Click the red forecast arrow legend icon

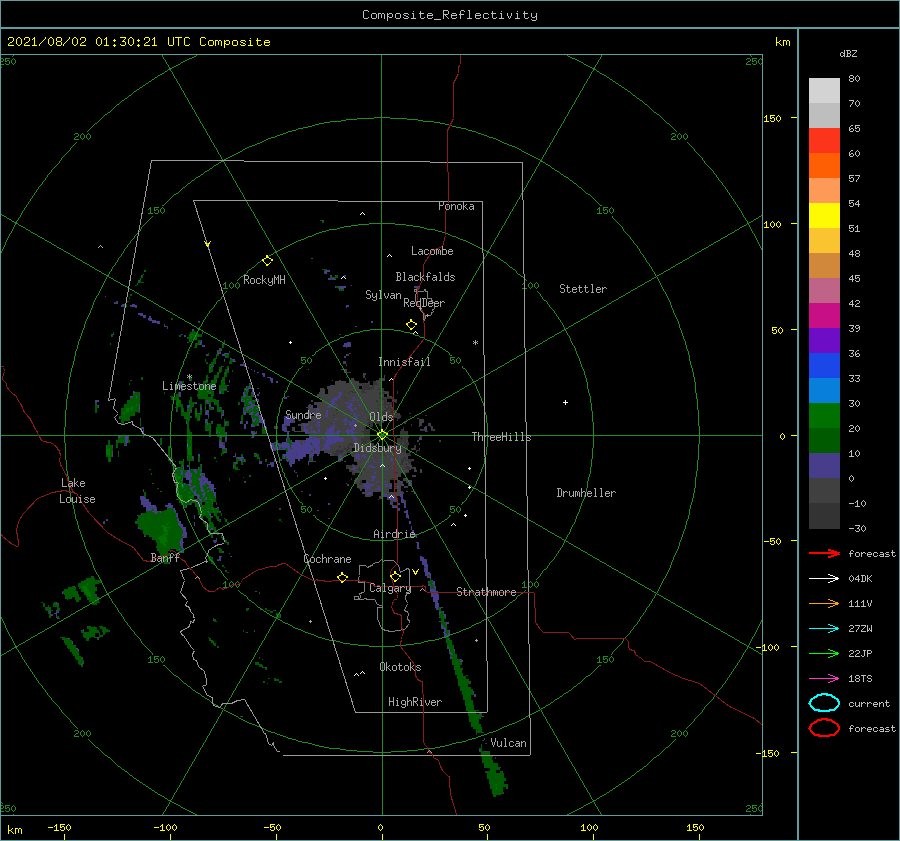(824, 553)
